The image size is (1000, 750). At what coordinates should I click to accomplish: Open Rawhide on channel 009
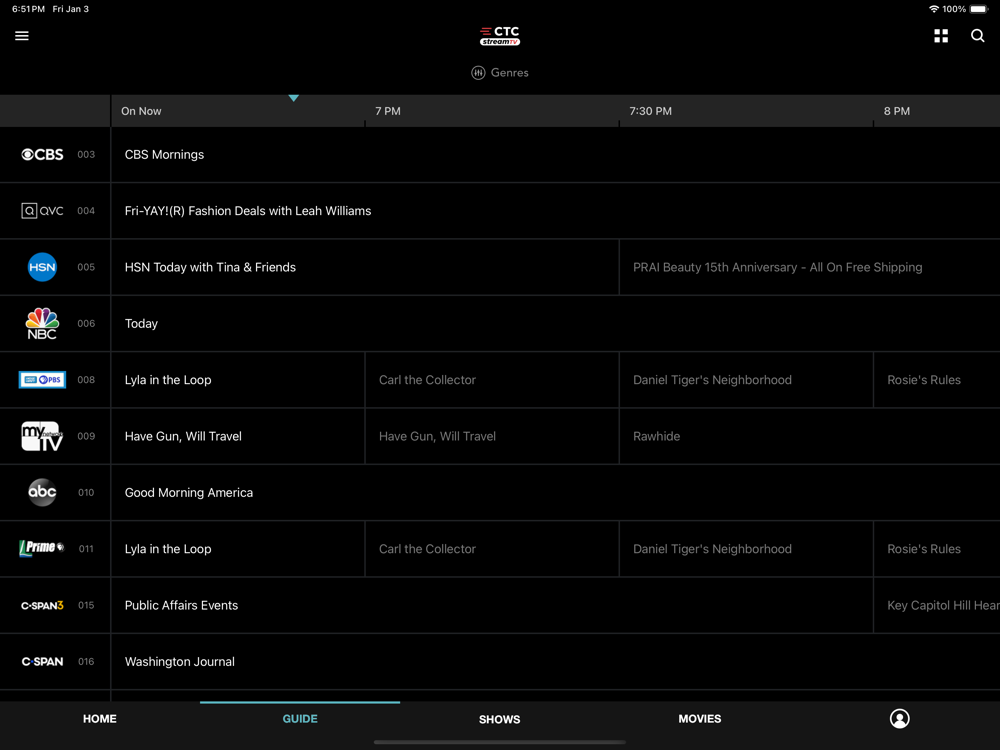coord(810,436)
